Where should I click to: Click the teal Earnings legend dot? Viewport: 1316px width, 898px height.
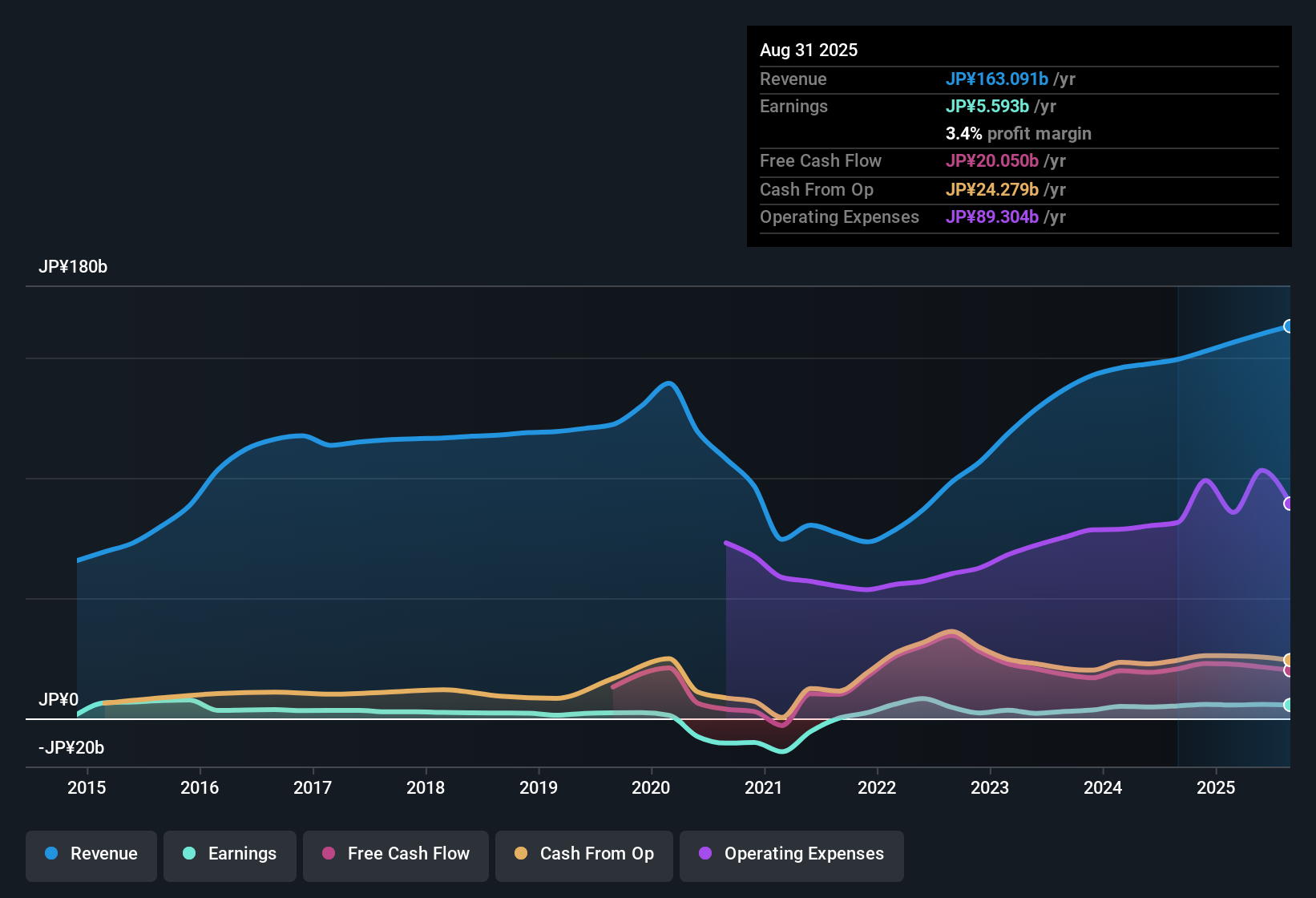click(x=189, y=854)
